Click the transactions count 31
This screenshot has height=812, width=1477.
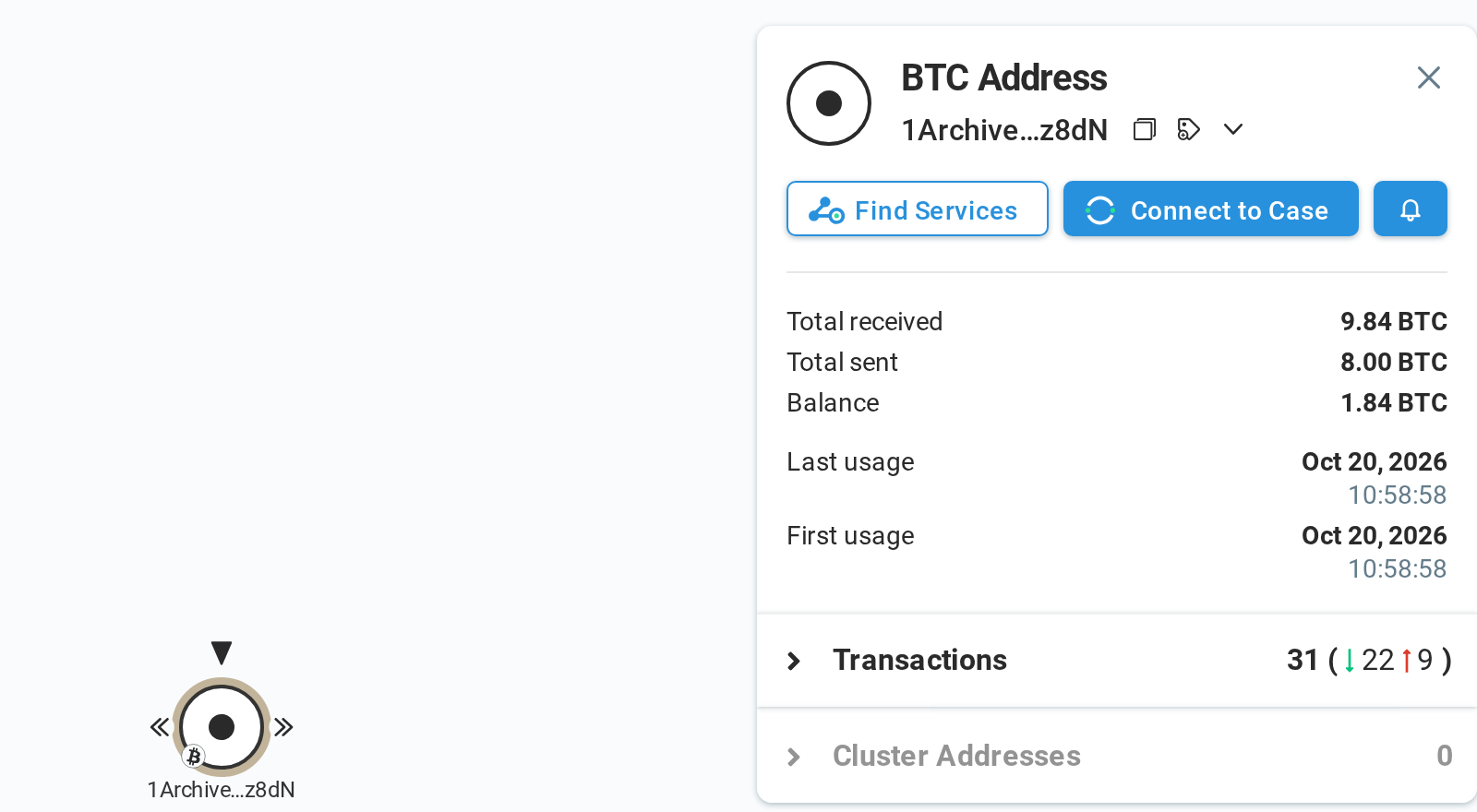[1303, 660]
